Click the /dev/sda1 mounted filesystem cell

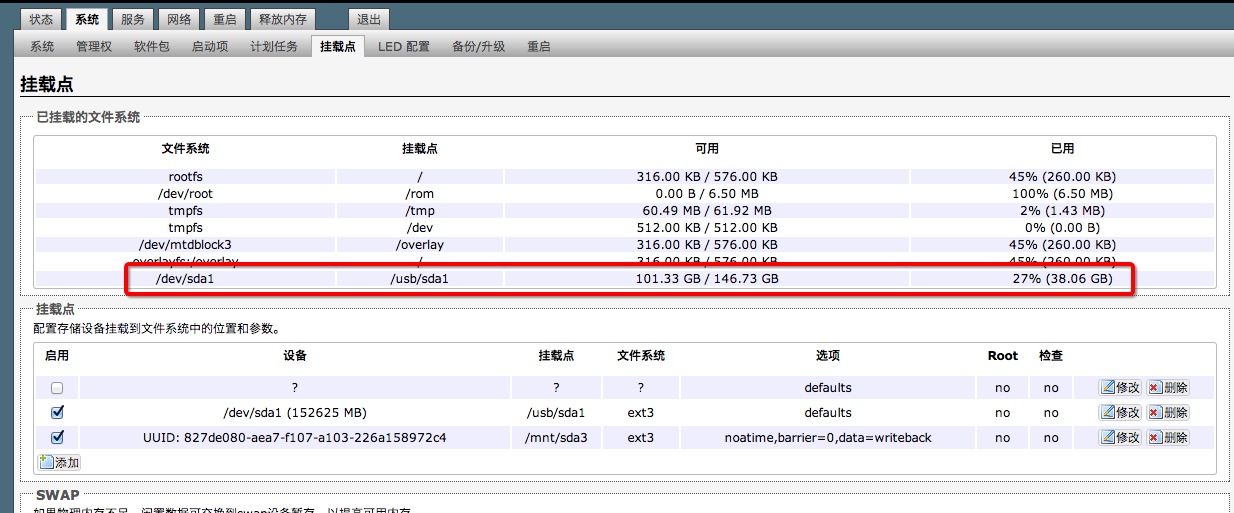[x=185, y=278]
